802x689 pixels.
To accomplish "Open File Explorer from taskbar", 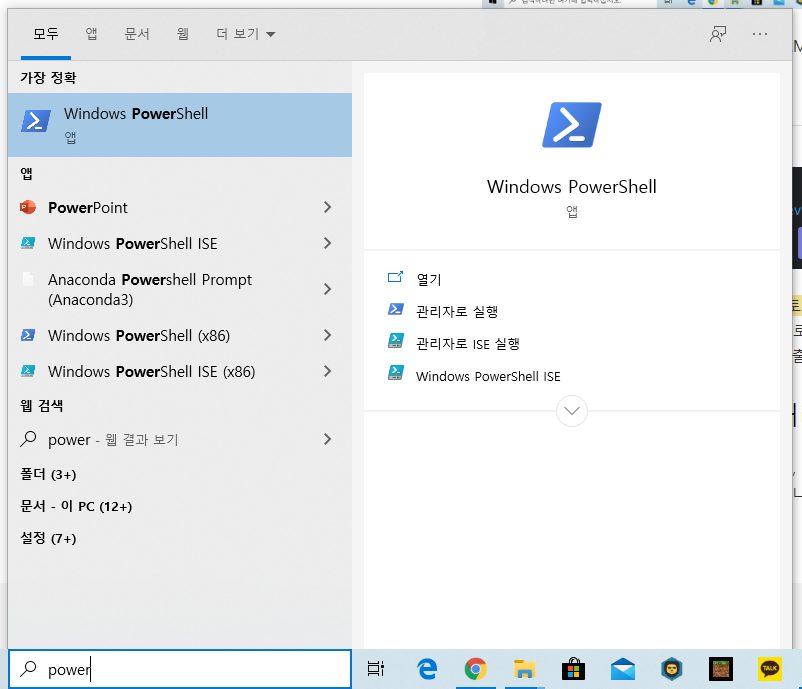I will [x=524, y=669].
